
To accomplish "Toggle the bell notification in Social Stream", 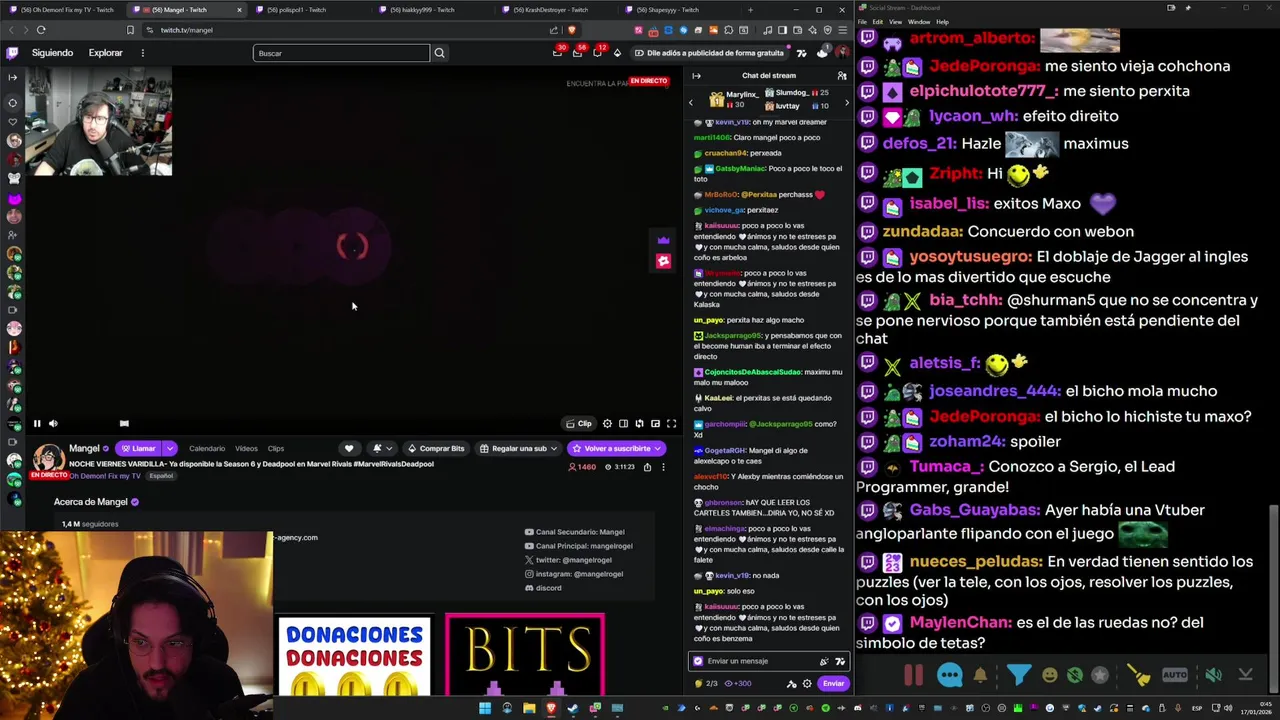I will (980, 675).
